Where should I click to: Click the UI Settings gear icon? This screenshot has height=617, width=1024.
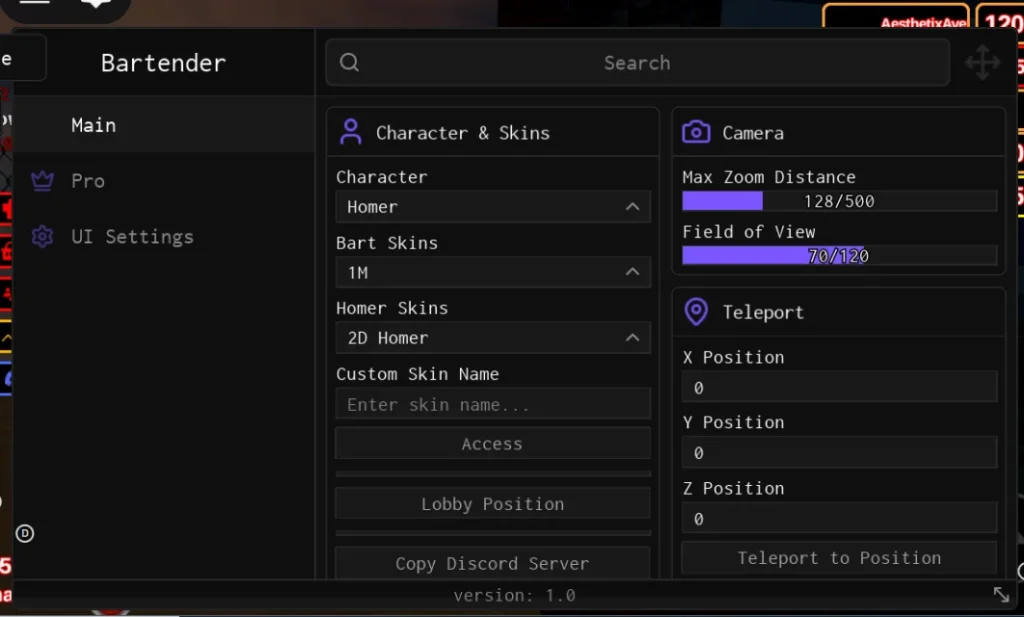pos(42,237)
